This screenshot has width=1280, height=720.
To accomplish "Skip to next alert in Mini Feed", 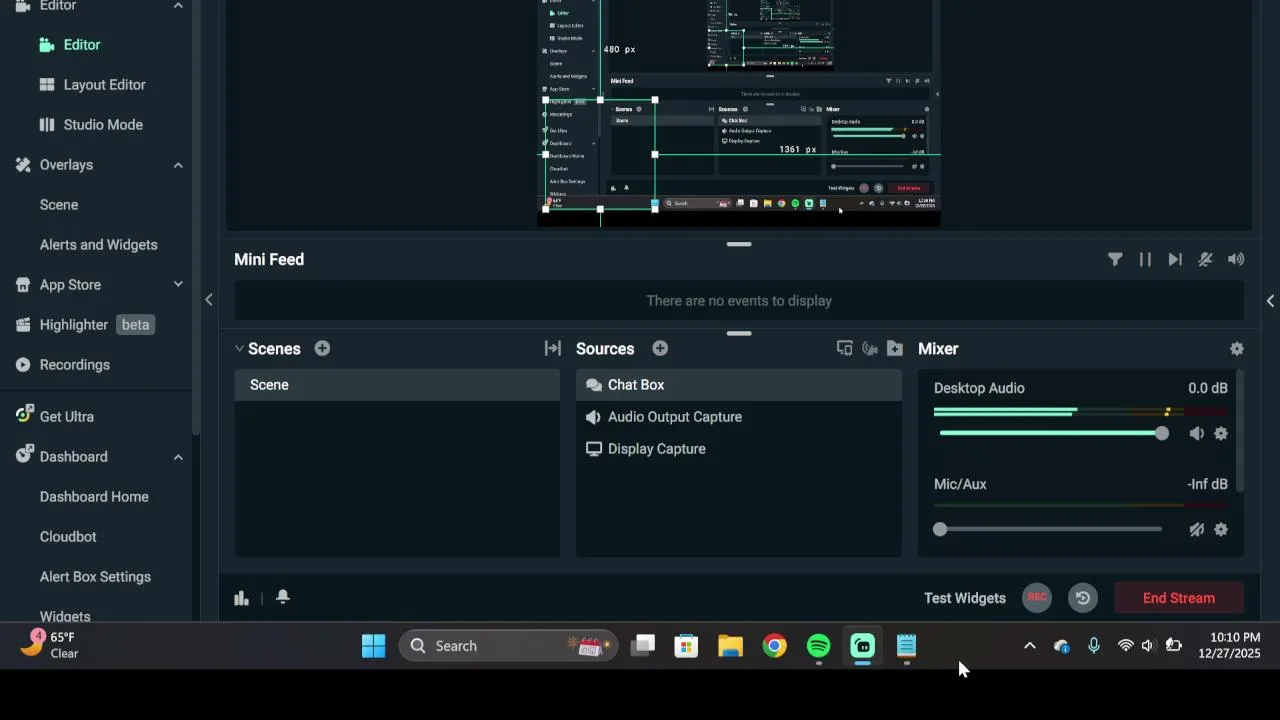I will coord(1175,259).
